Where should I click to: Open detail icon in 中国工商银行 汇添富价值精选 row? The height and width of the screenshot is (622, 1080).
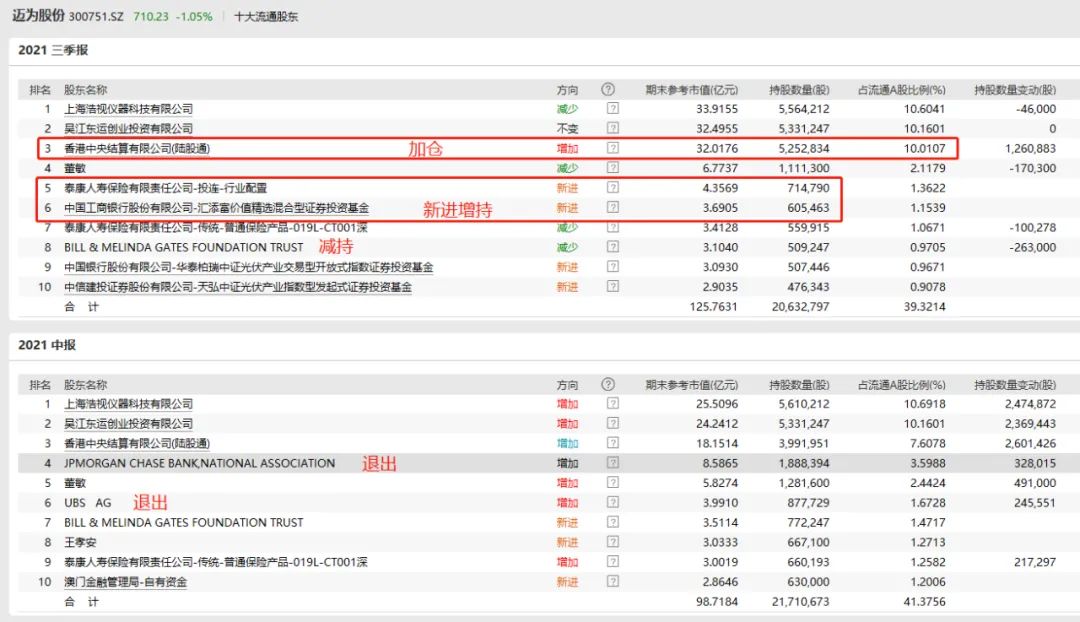(x=613, y=208)
